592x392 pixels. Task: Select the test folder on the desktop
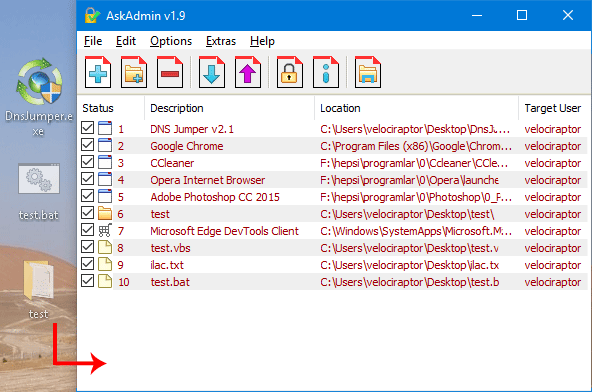pos(38,290)
